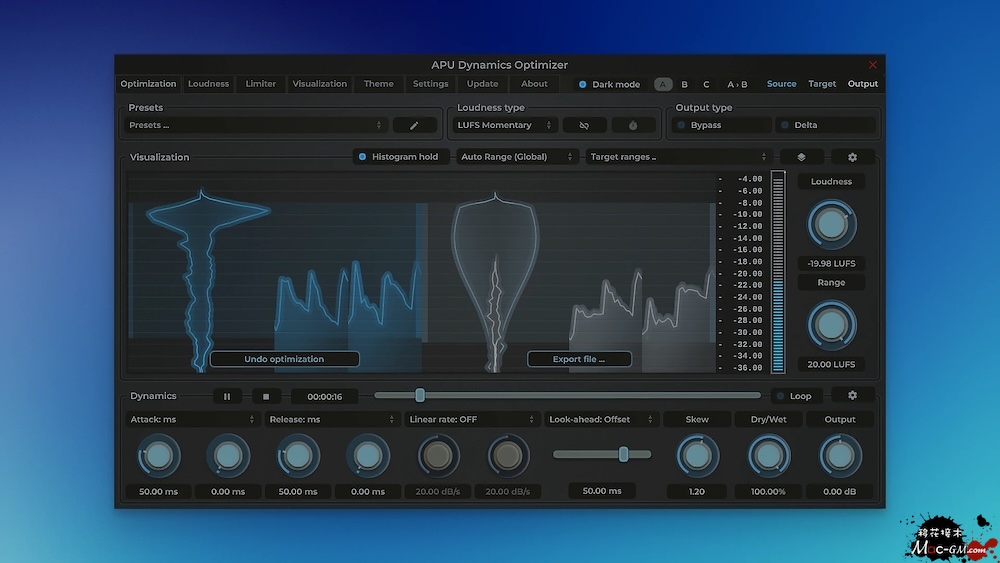Open the Settings tab
This screenshot has width=1000, height=563.
(x=430, y=84)
